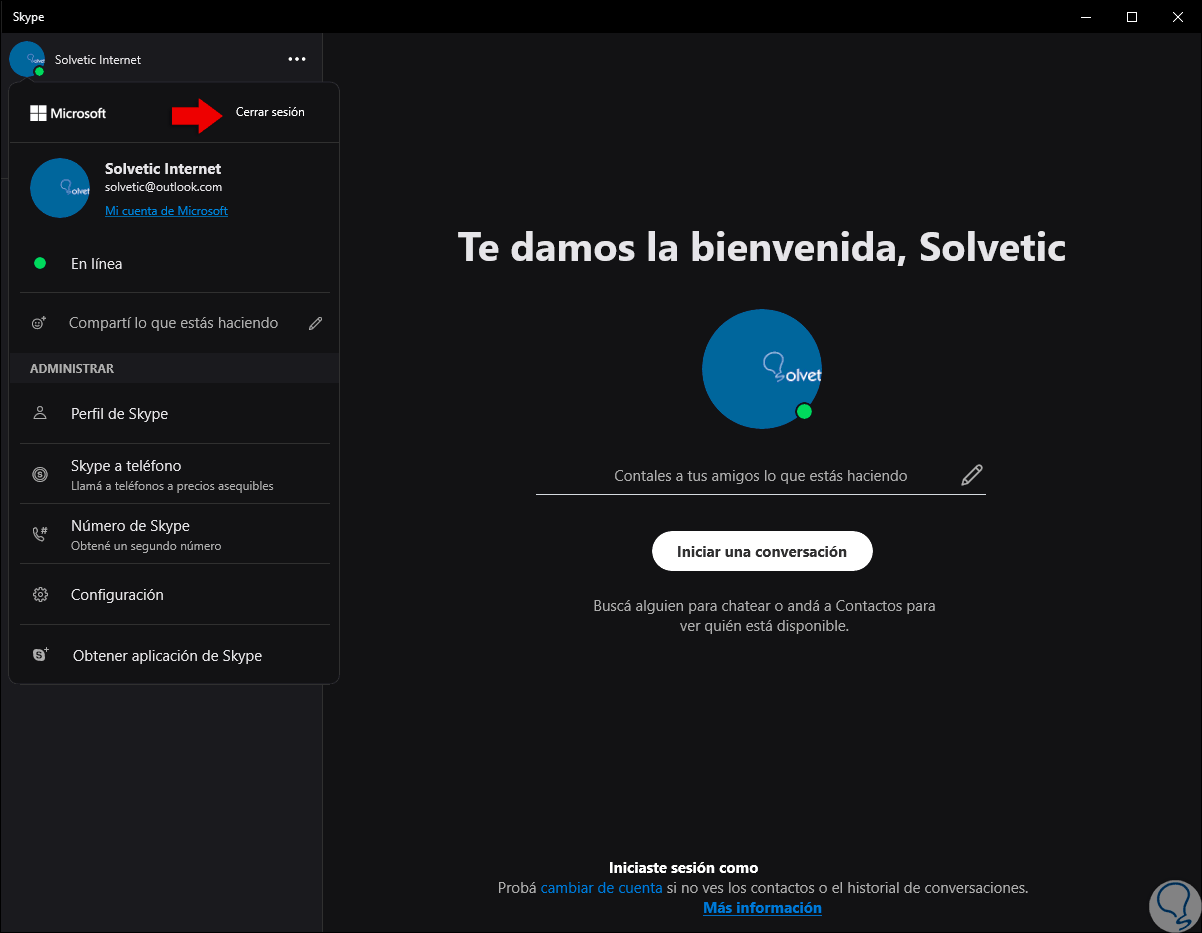Click the person icon for Perfil de Skype
Screen dimensions: 1202x933
[40, 413]
